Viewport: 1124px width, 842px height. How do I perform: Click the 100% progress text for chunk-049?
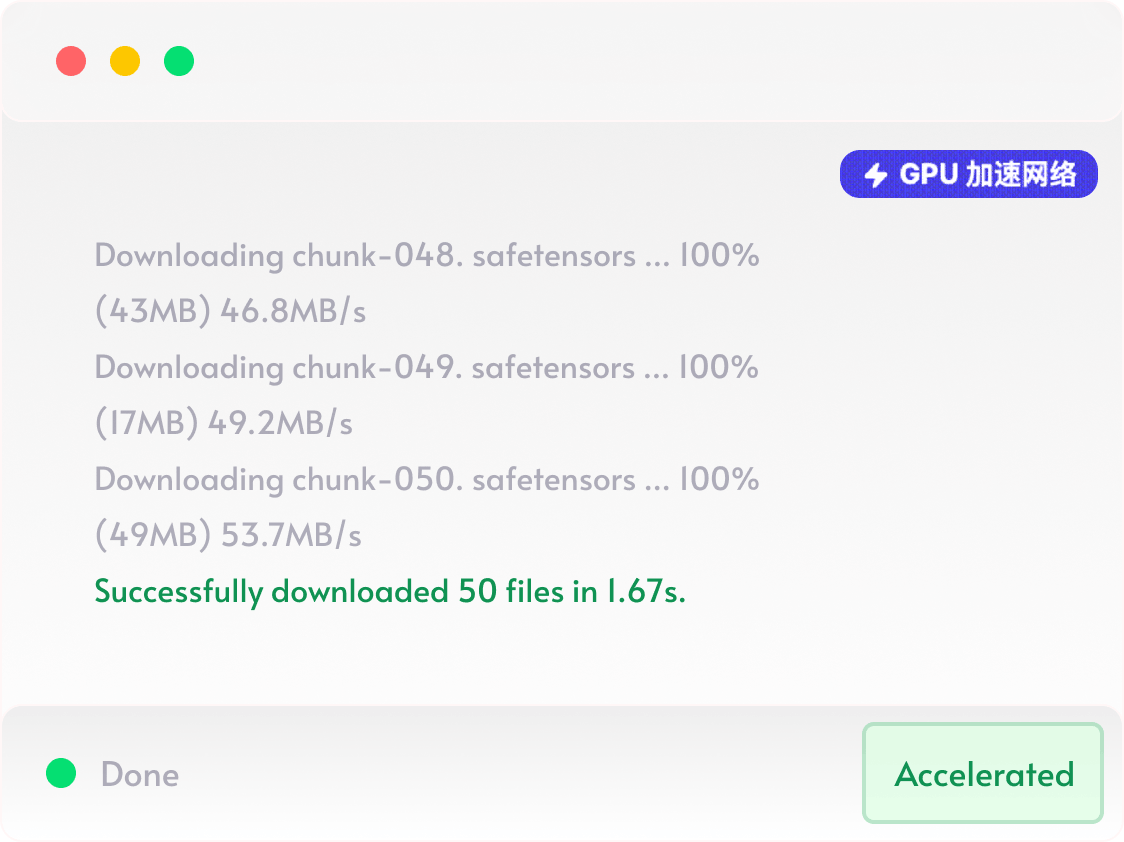tap(719, 368)
